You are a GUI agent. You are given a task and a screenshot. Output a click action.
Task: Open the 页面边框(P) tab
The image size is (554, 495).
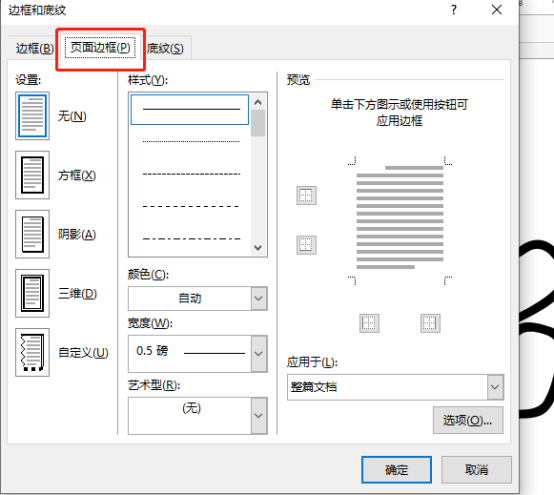click(100, 47)
